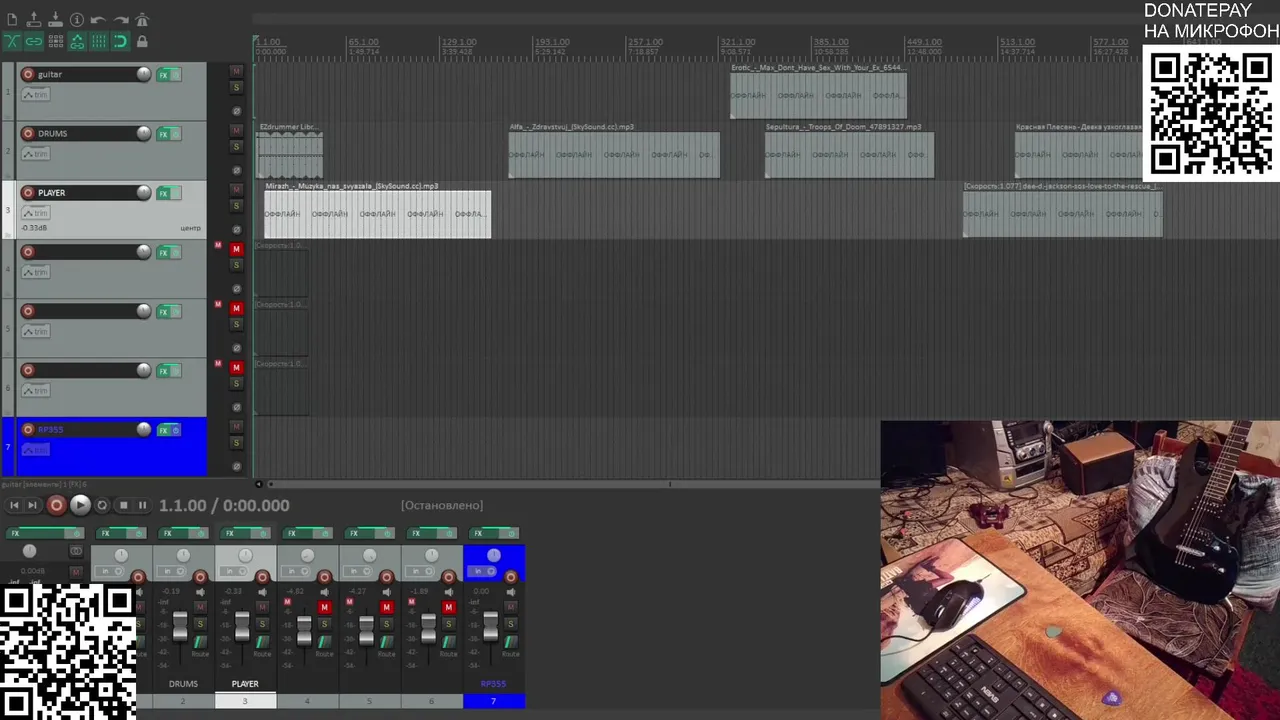Arm the DRUMS track for recording

[28, 133]
